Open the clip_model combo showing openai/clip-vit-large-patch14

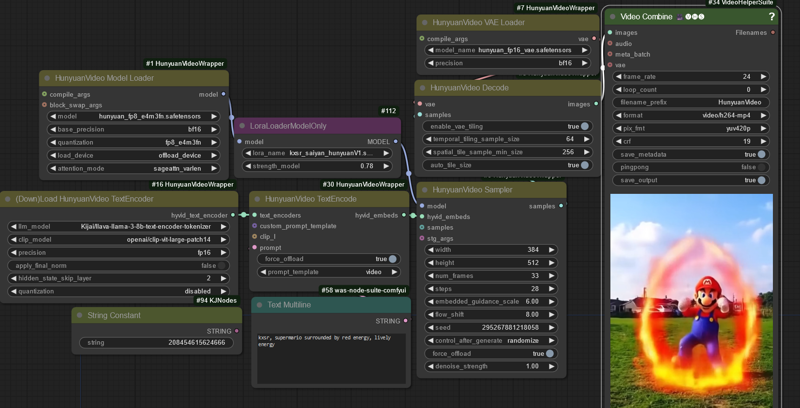click(119, 240)
